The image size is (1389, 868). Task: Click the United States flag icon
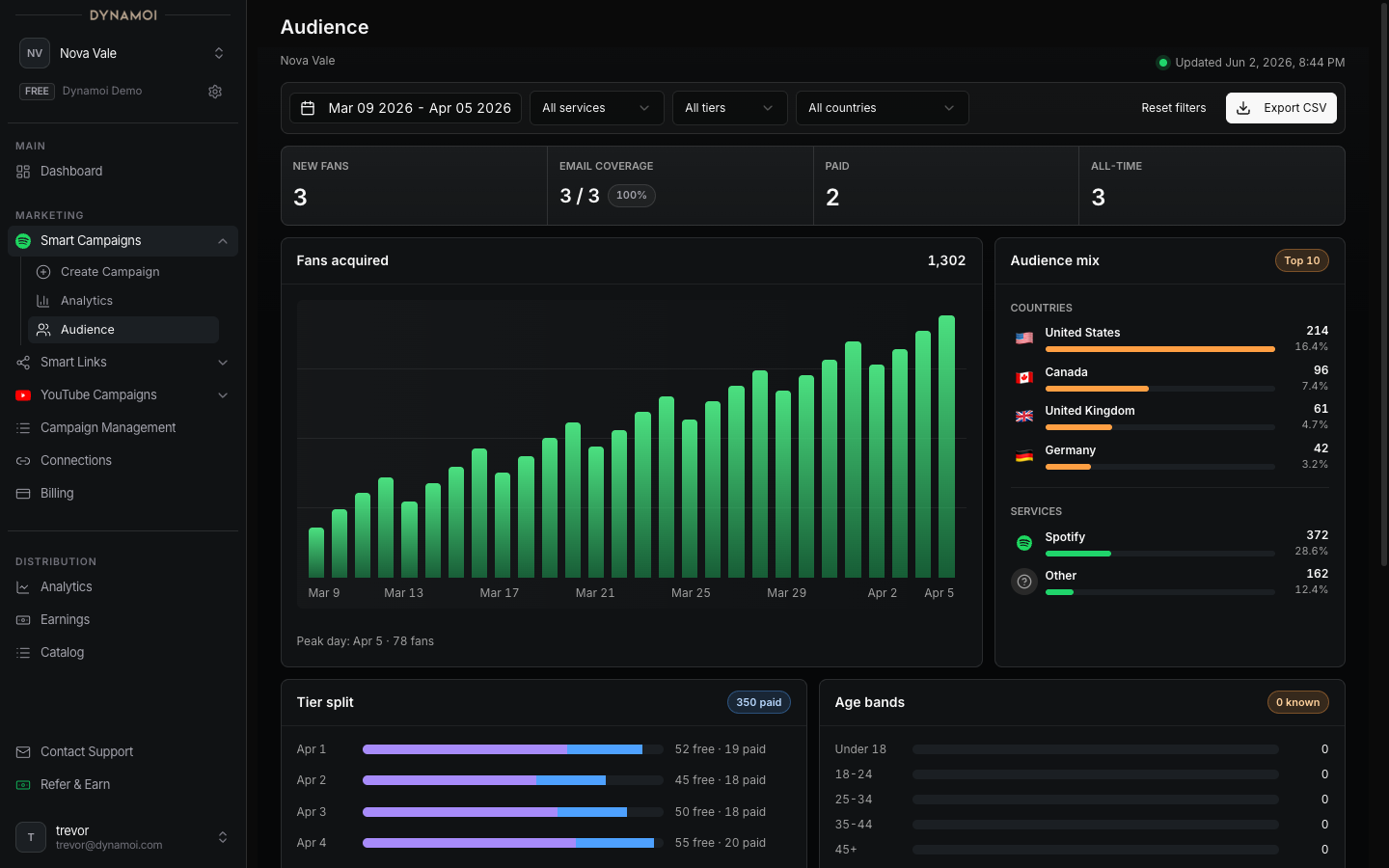[1024, 338]
